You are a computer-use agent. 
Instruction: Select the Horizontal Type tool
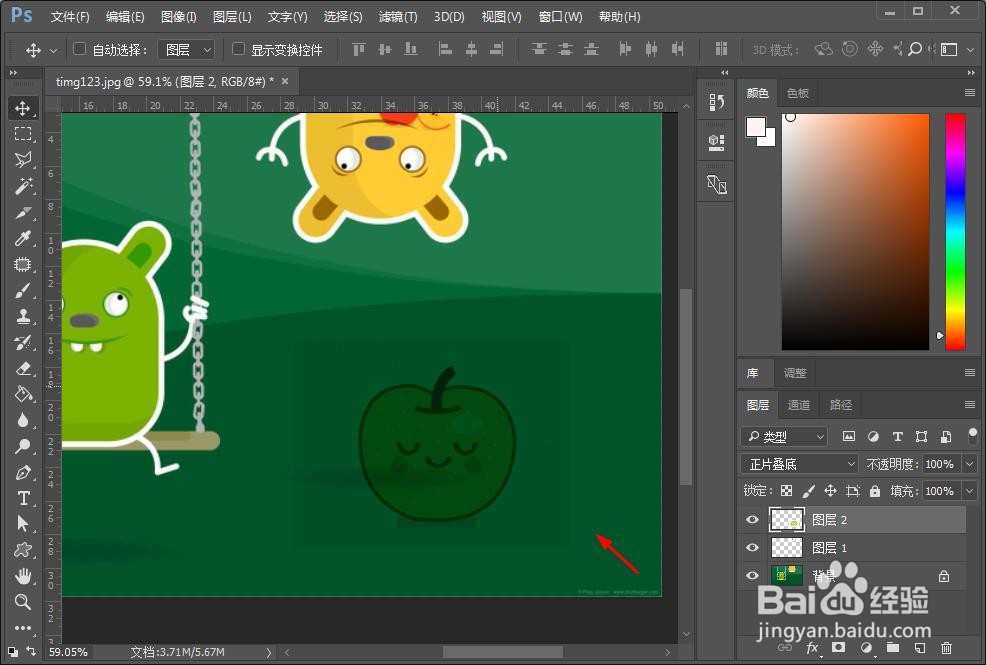(x=23, y=498)
